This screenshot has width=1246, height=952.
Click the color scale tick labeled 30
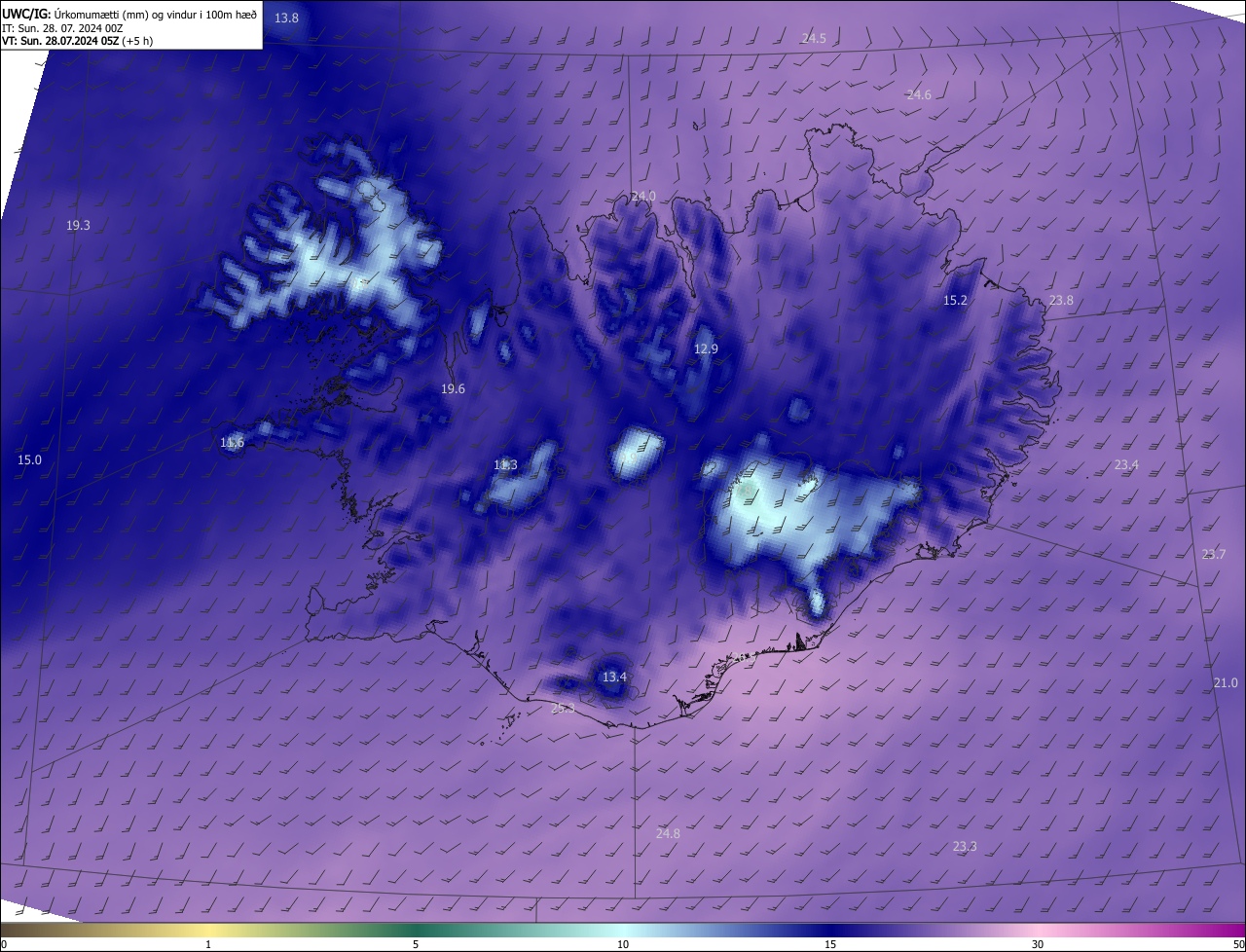1038,944
